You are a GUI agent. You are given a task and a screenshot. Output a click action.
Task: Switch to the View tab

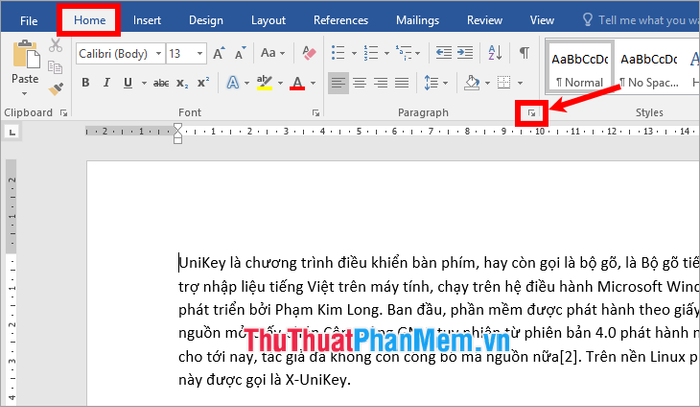(542, 21)
